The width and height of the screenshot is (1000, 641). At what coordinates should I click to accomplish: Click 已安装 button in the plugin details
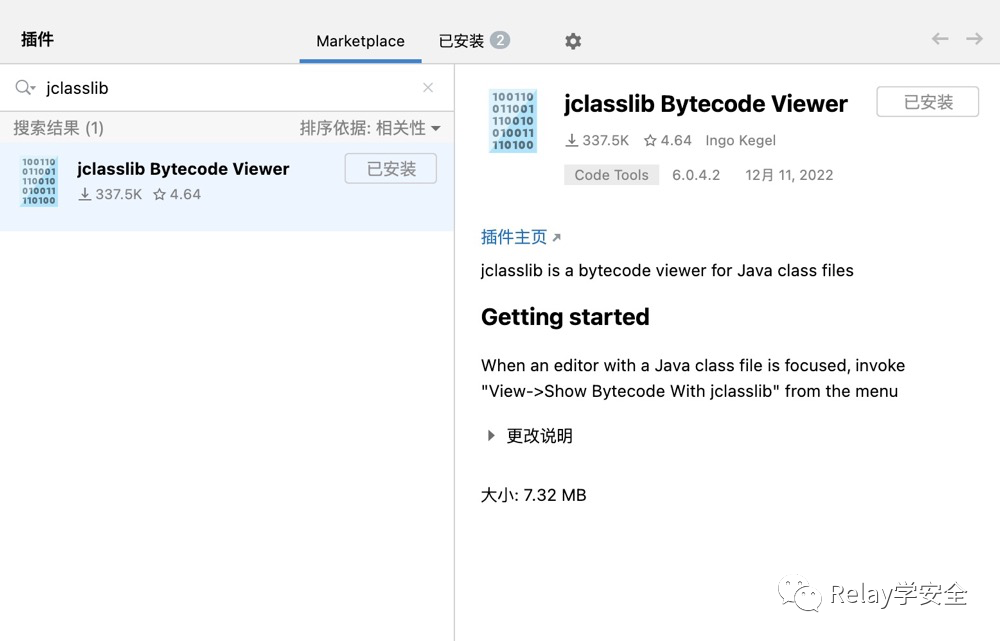click(x=927, y=102)
